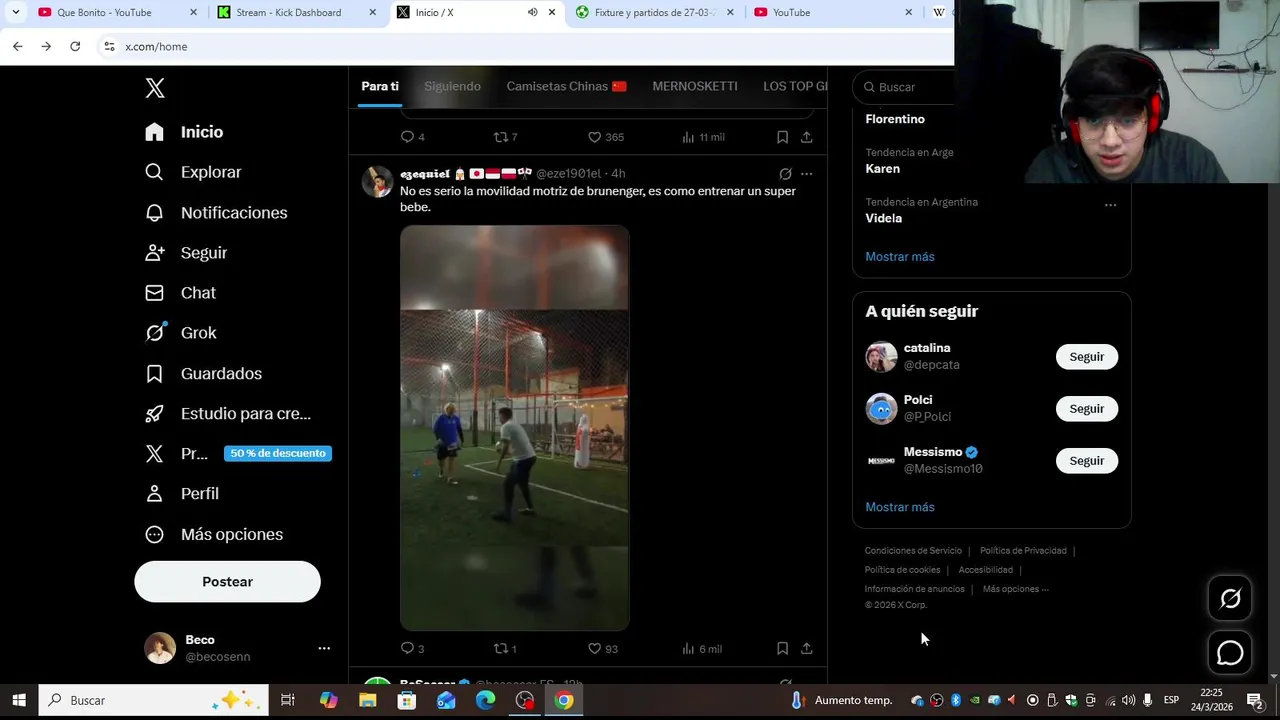Screen dimensions: 1280x720
Task: Click Mostrar más under trends
Action: (900, 257)
